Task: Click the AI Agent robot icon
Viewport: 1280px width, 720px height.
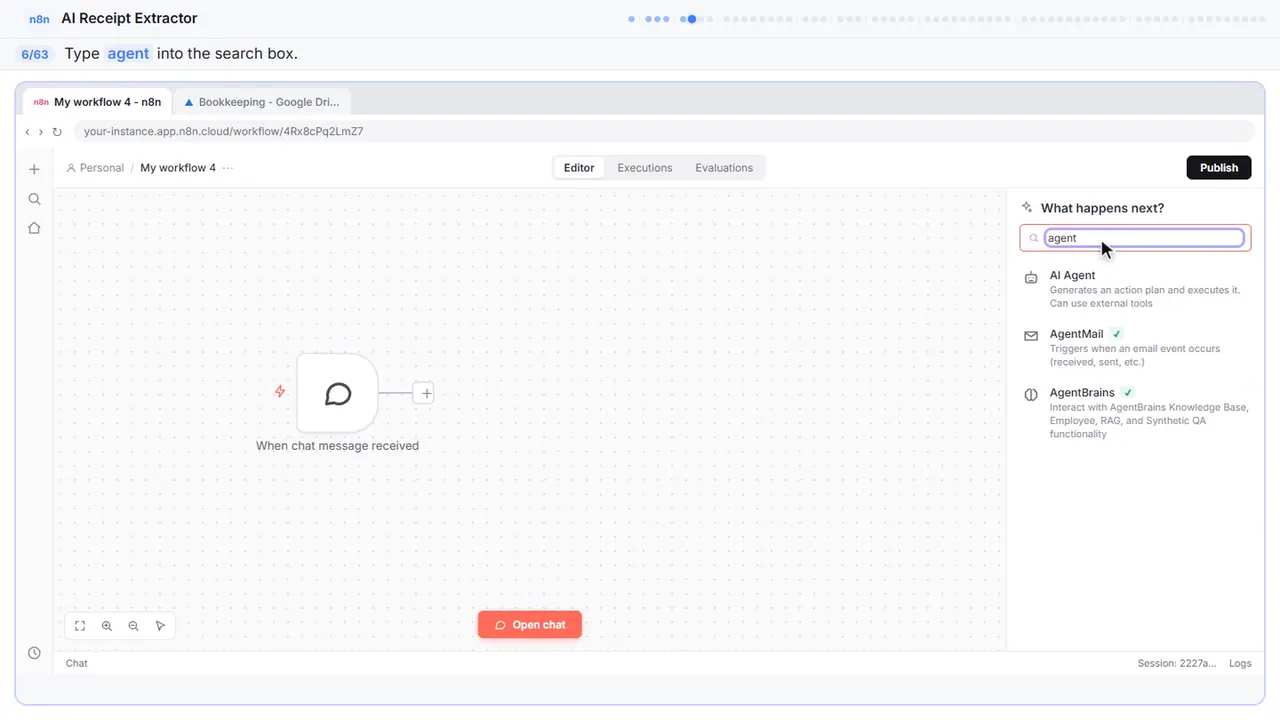Action: [1031, 278]
